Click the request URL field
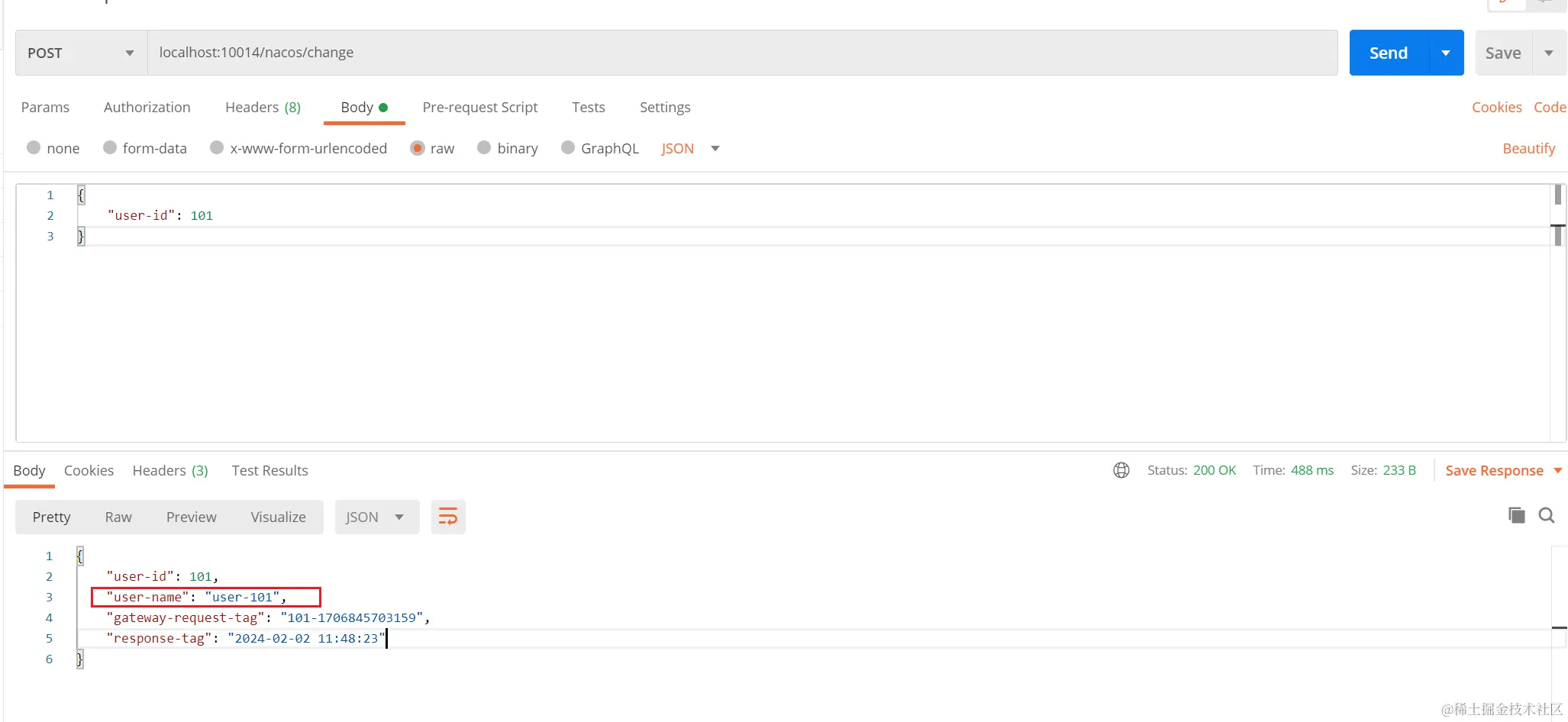This screenshot has width=1568, height=722. coord(742,53)
